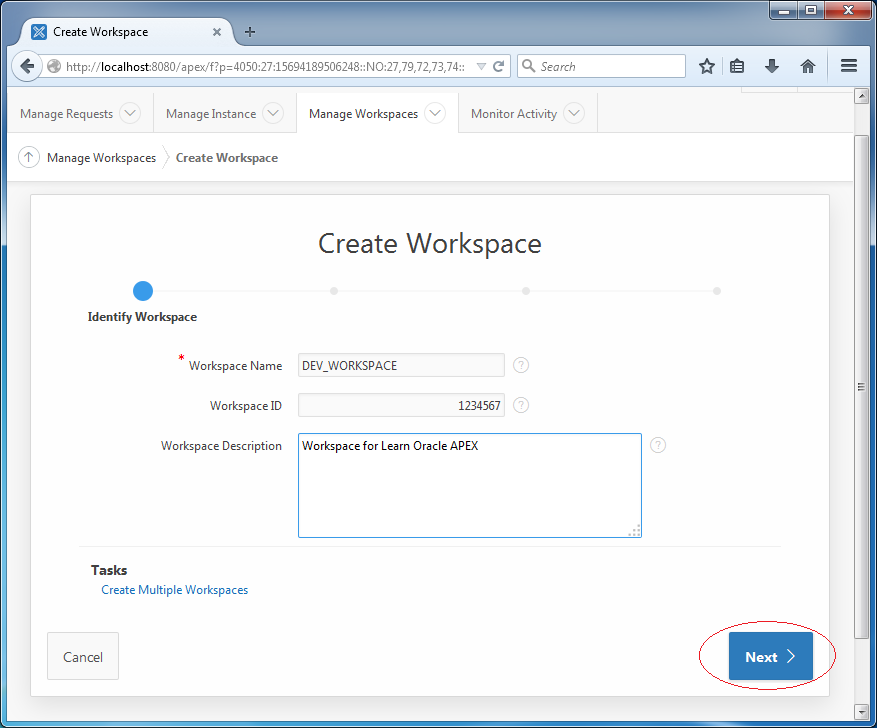Open the bookmarks list icon
This screenshot has width=877, height=728.
[x=737, y=67]
